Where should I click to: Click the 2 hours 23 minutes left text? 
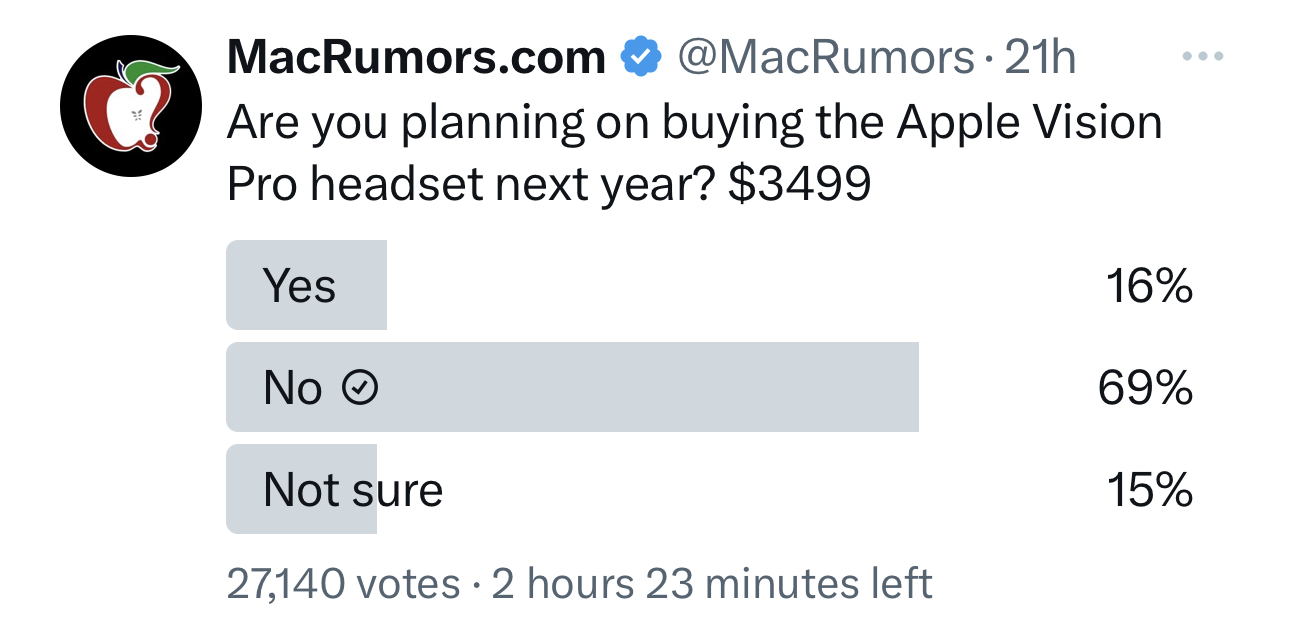[712, 584]
